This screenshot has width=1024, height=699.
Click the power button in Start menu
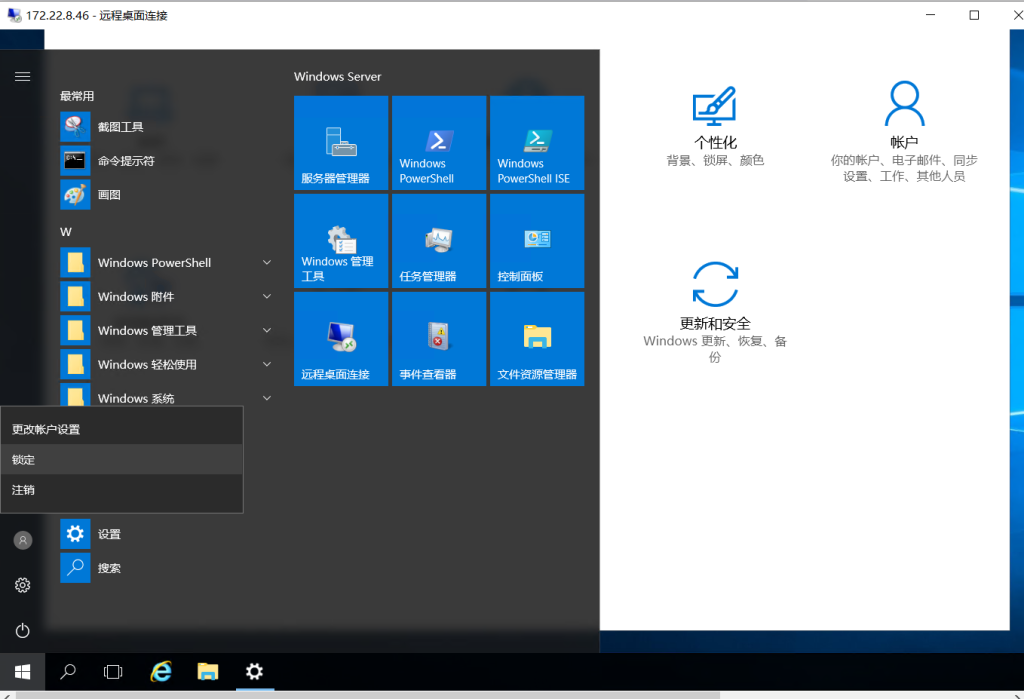tap(22, 630)
